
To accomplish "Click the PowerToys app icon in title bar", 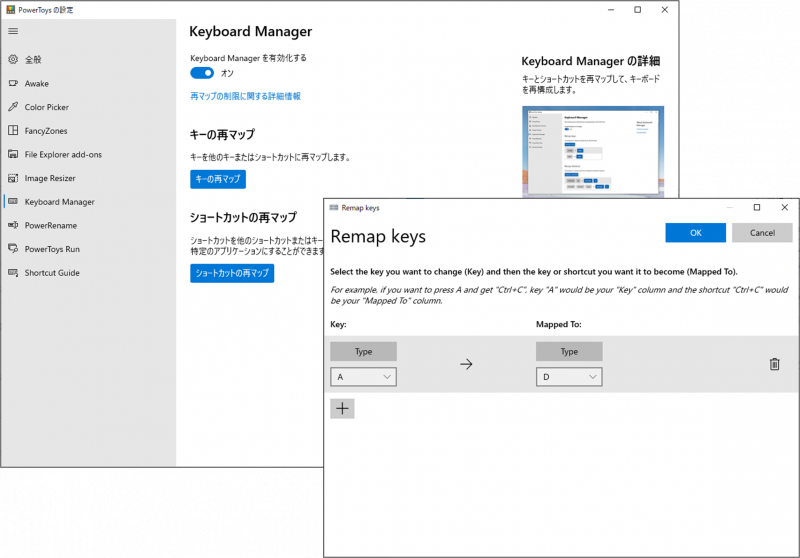I will (11, 10).
